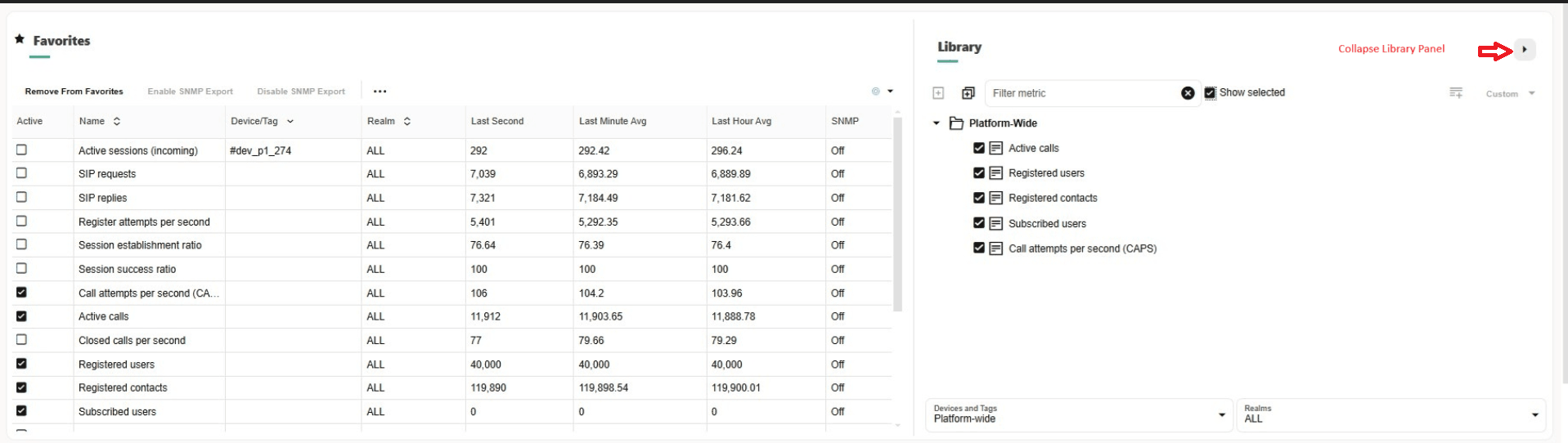This screenshot has width=1568, height=443.
Task: Click the star icon beside Favorites
Action: point(20,39)
